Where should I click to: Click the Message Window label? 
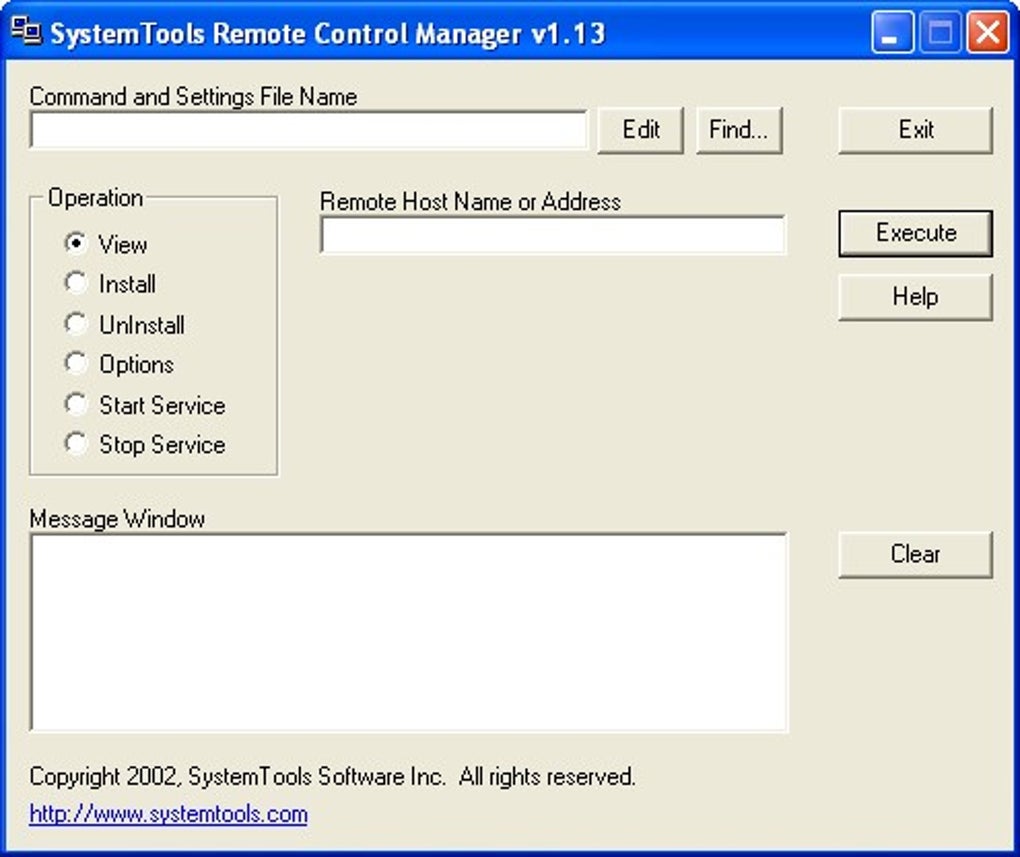click(117, 519)
